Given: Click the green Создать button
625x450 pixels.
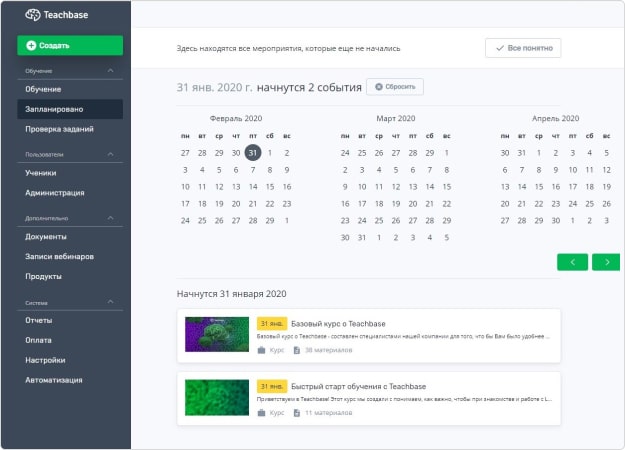Looking at the screenshot, I should coord(70,45).
